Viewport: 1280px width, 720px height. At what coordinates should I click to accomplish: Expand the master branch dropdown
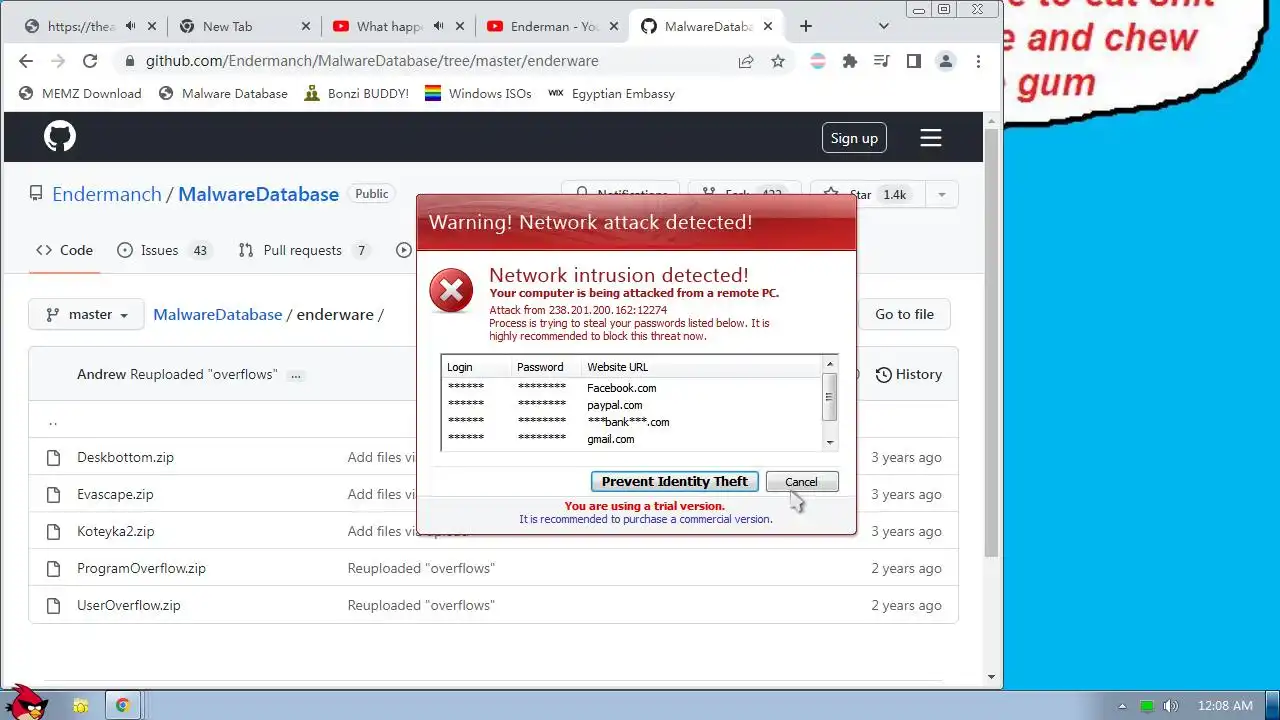(x=86, y=314)
